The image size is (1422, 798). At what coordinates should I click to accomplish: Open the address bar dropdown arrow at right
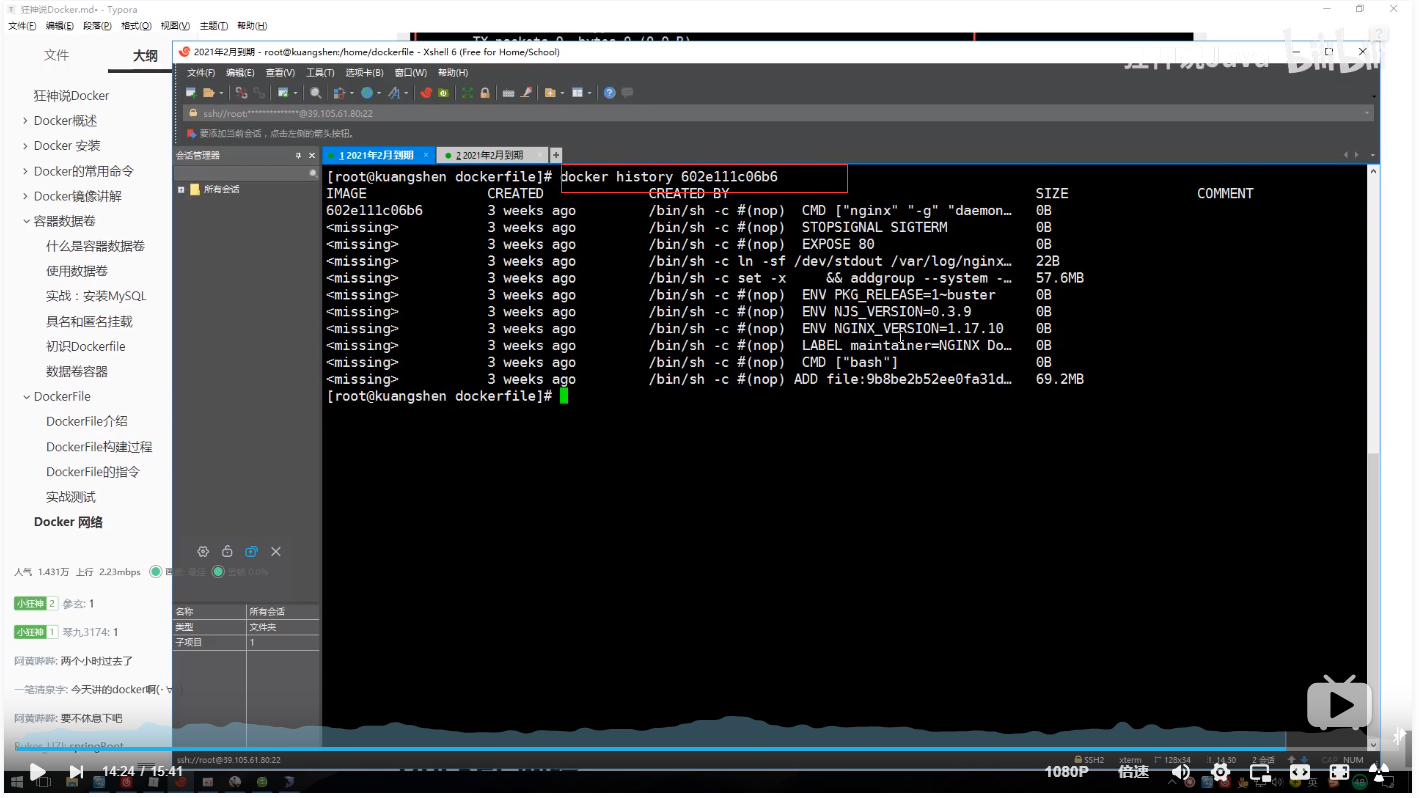click(x=1367, y=113)
